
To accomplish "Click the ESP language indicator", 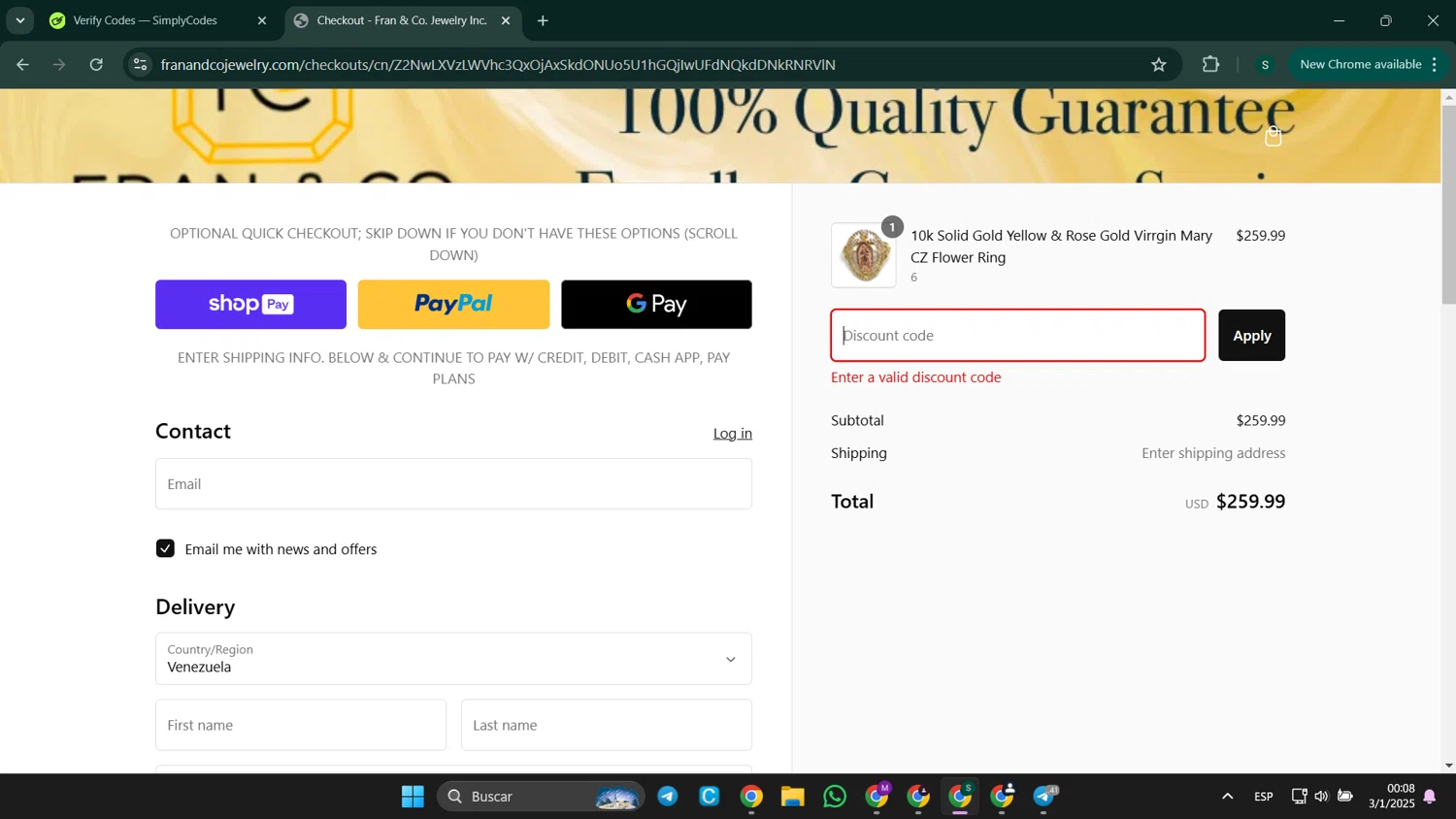I will coord(1264,797).
